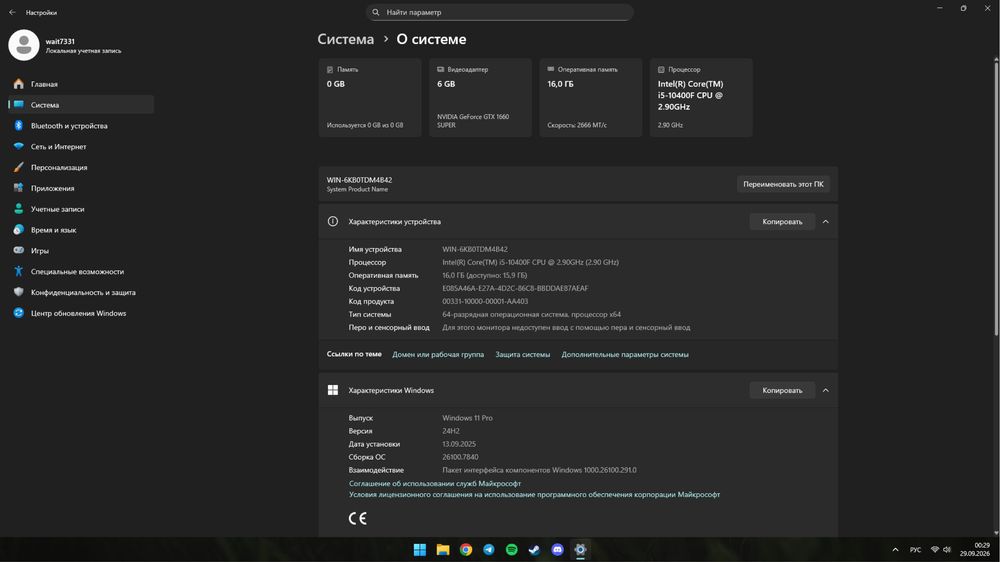Collapse the Характеристики устройства section
Screen dimensions: 1000x562
(x=825, y=221)
